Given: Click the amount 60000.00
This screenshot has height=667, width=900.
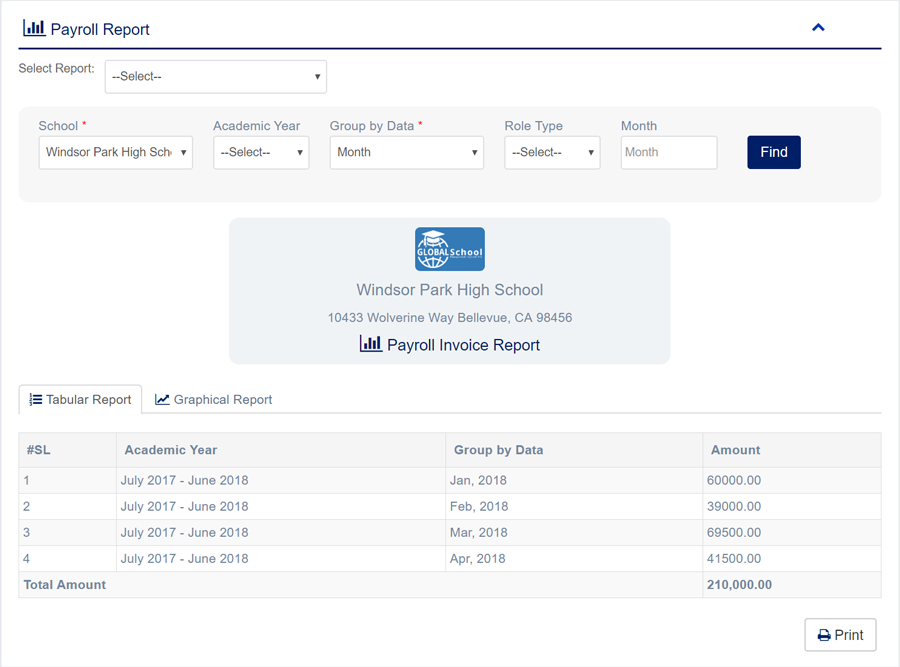Looking at the screenshot, I should point(734,480).
